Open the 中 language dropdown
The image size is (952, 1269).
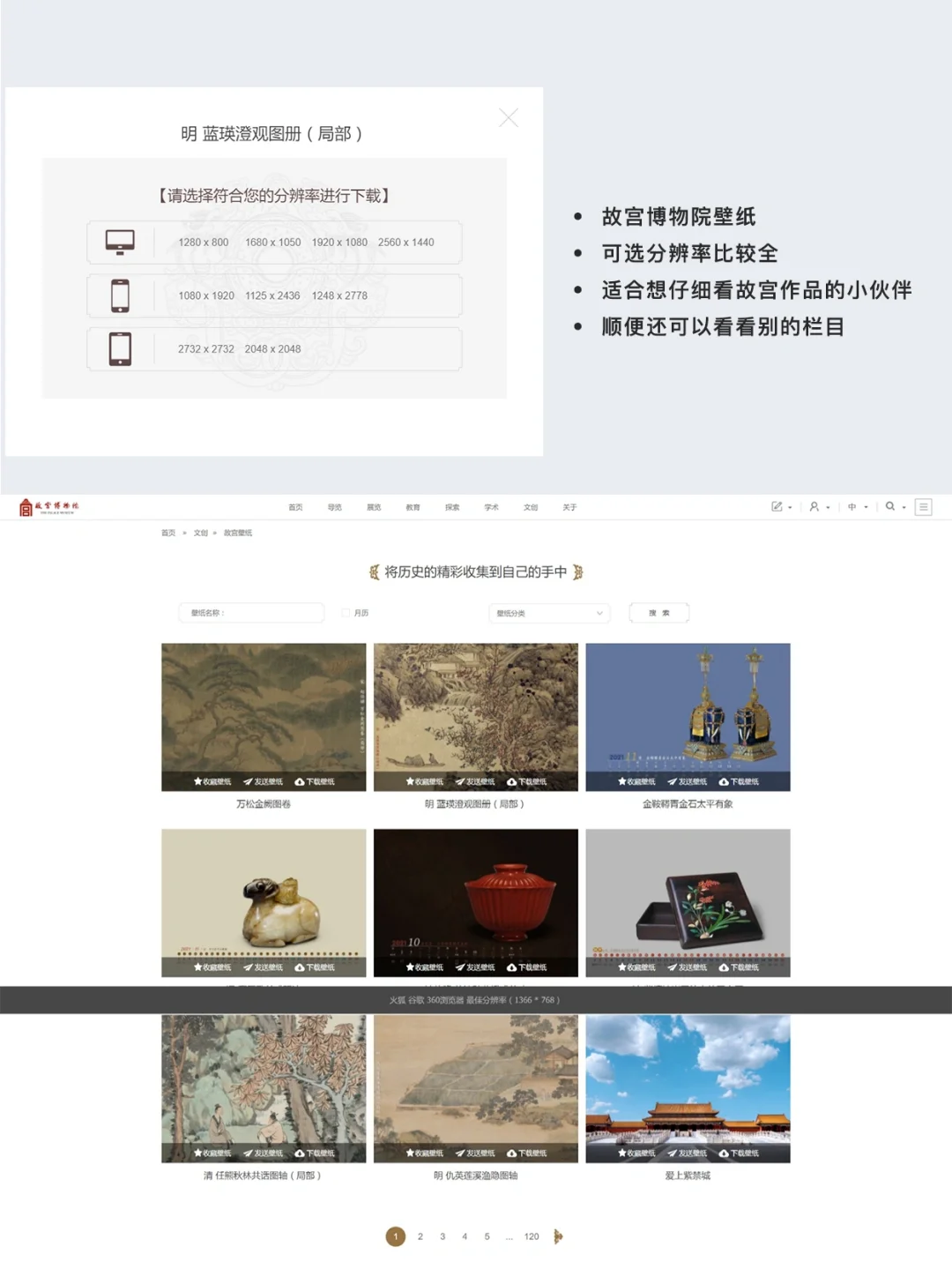[858, 507]
